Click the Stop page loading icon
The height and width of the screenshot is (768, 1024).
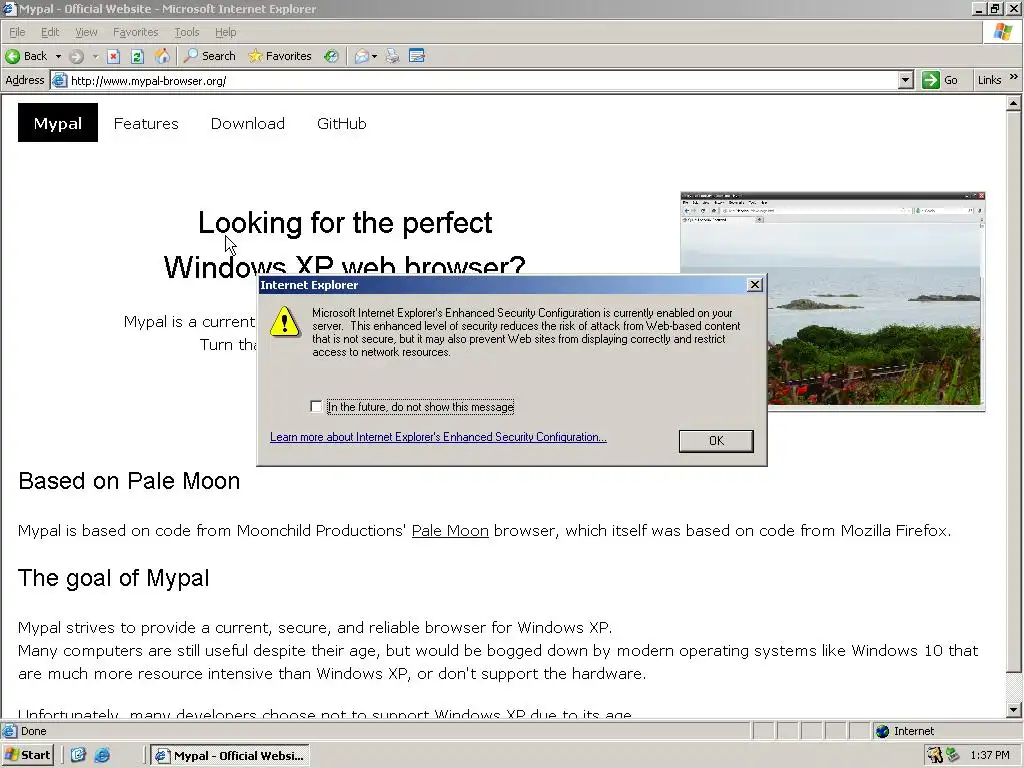point(114,56)
